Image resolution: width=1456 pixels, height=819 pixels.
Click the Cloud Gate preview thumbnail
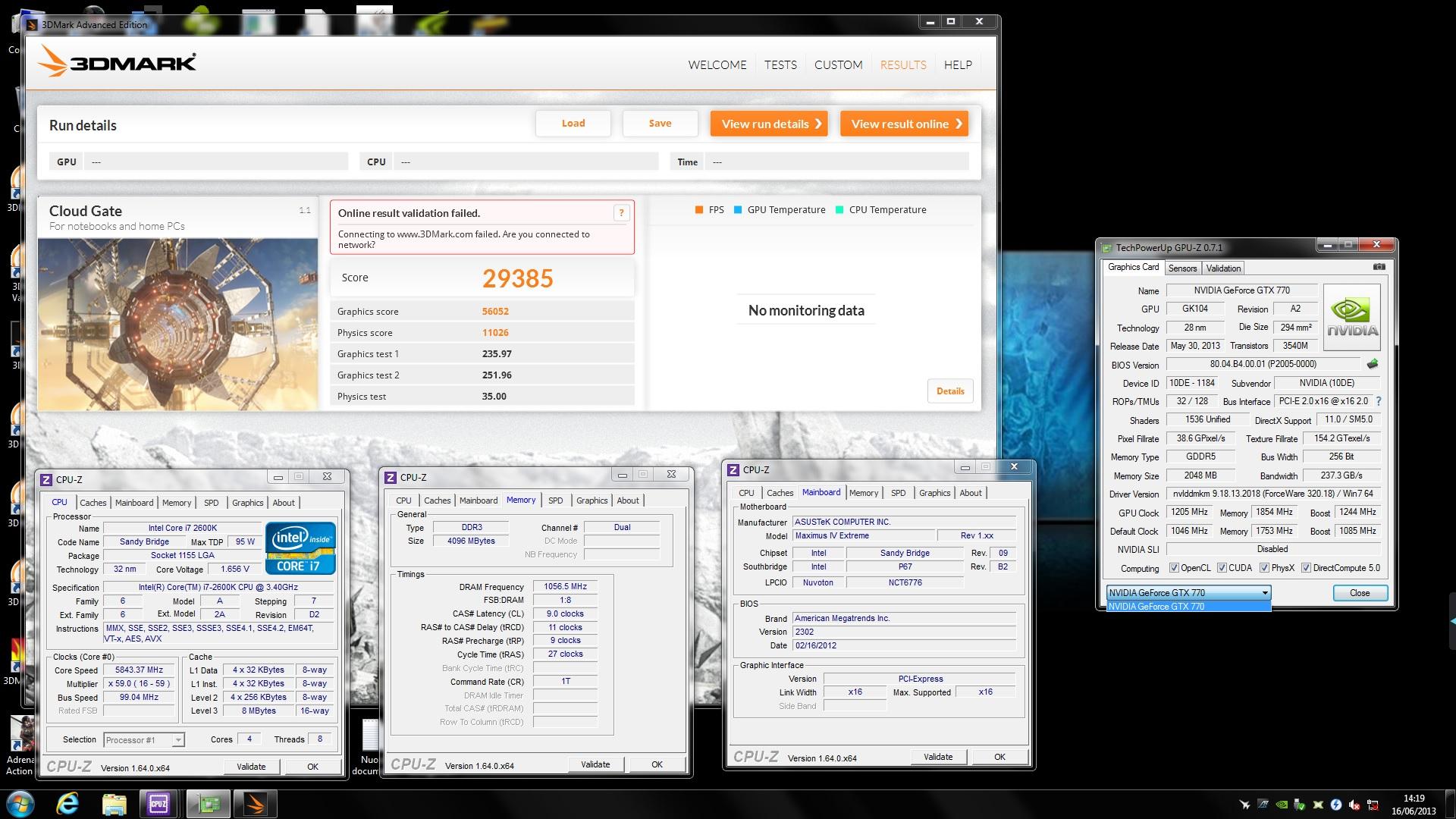click(178, 325)
